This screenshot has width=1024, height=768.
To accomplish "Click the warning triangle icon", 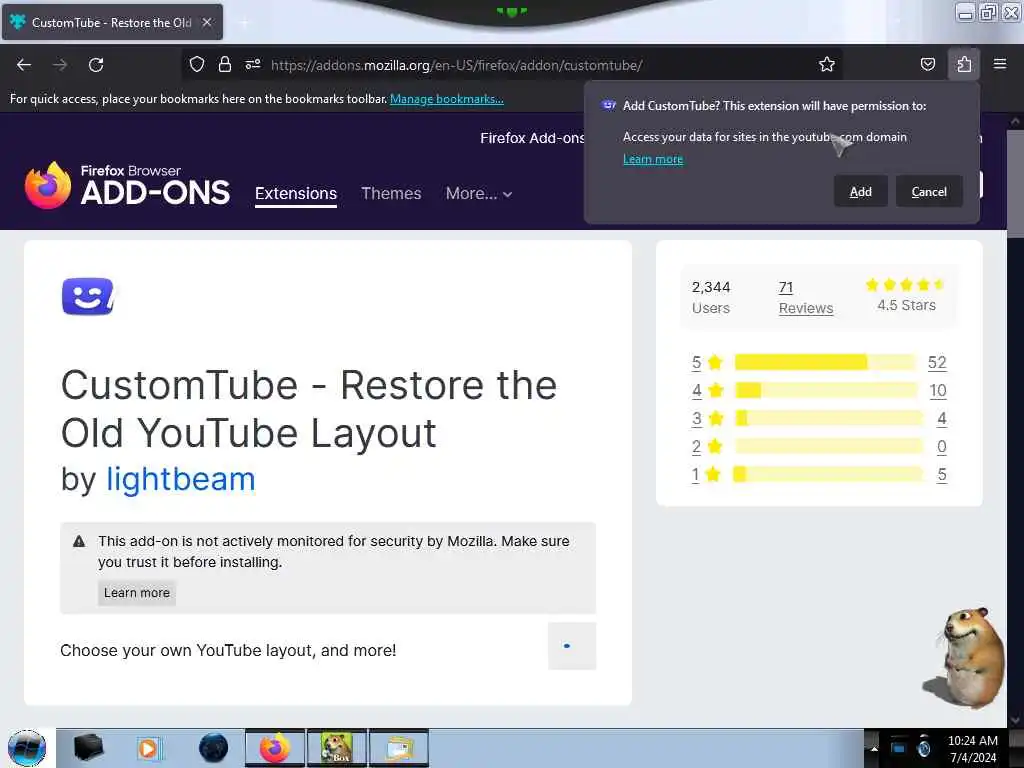I will pos(79,541).
